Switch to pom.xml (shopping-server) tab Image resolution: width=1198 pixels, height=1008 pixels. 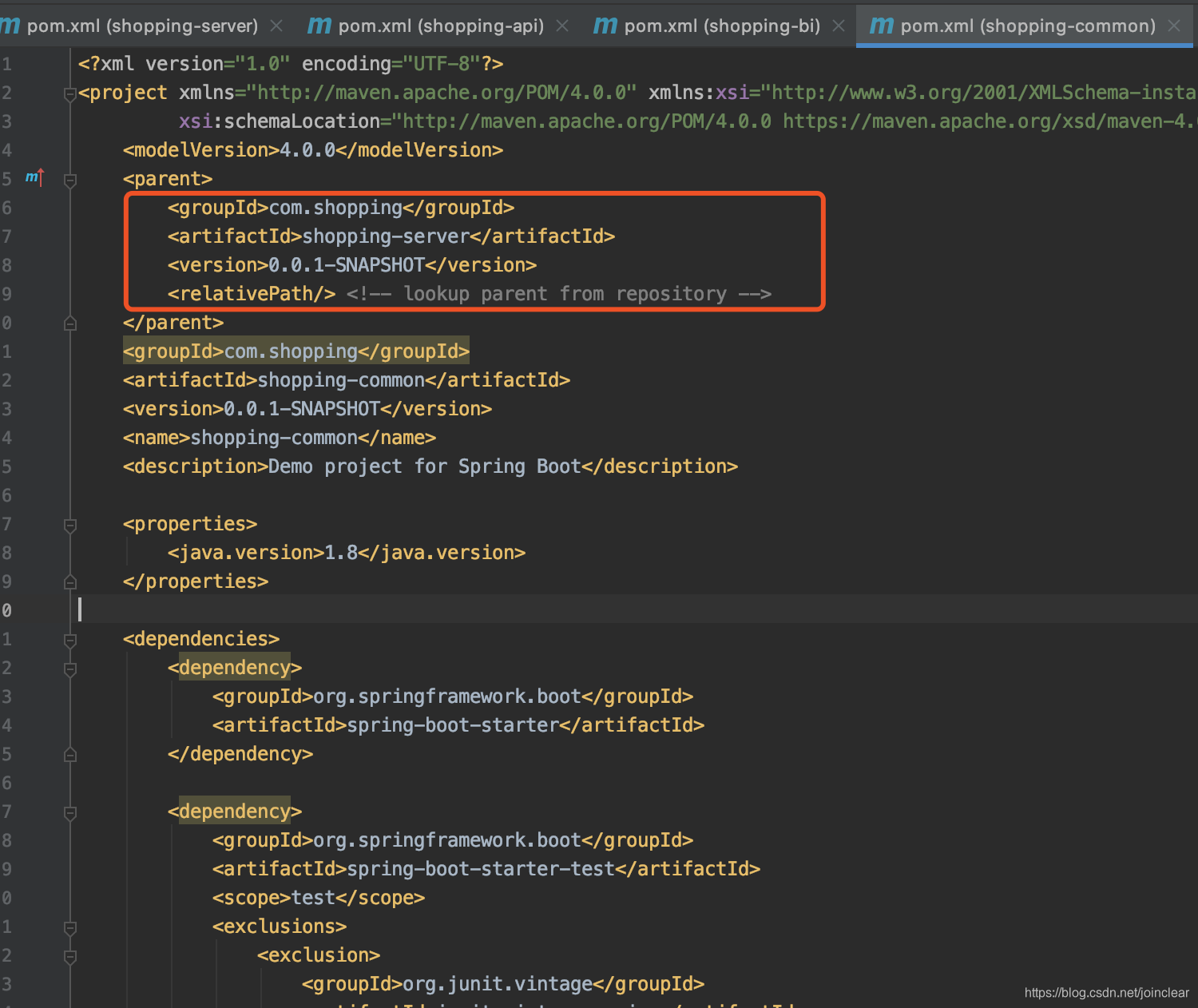pos(142,26)
